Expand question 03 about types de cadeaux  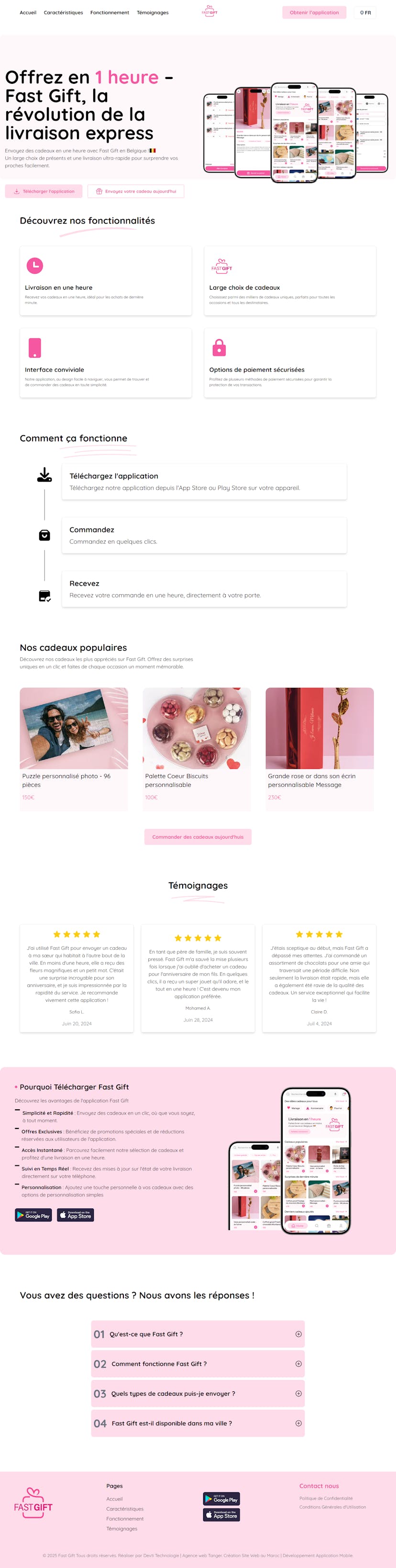tap(198, 1393)
